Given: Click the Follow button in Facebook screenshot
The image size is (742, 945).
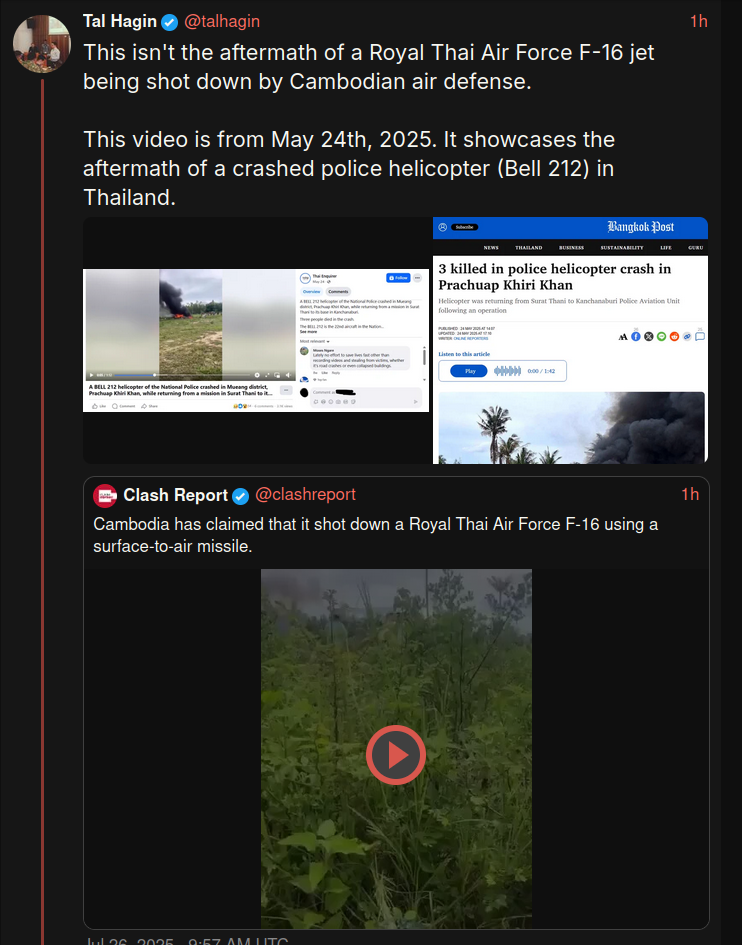Looking at the screenshot, I should [398, 278].
